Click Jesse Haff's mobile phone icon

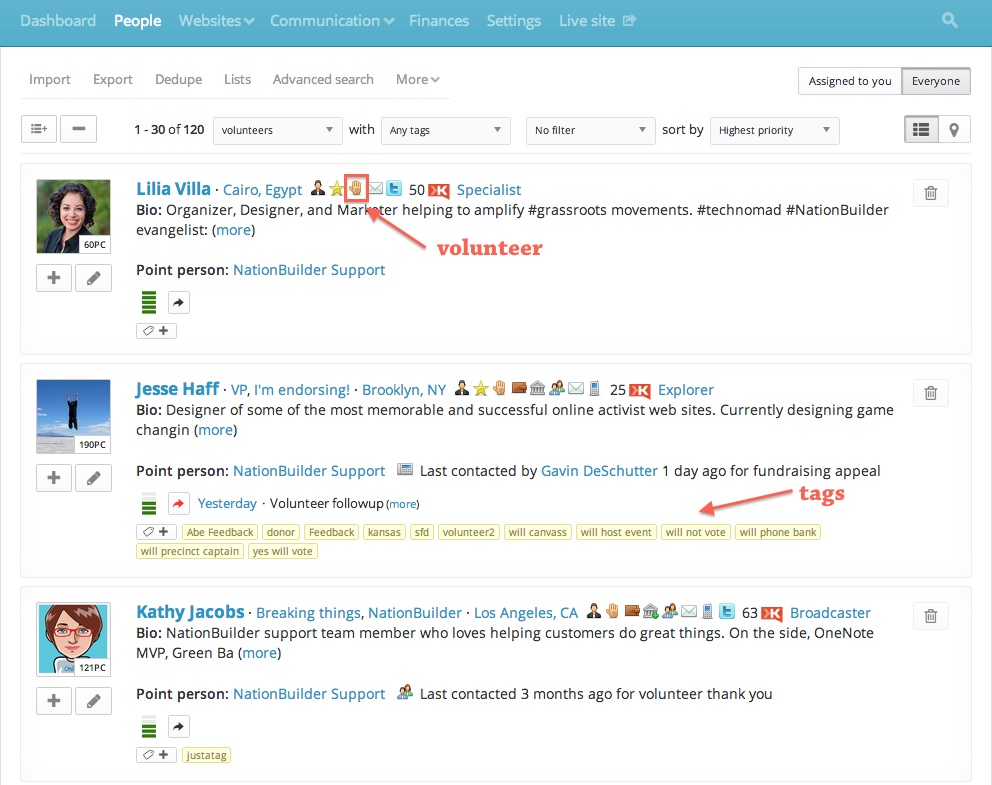click(595, 388)
